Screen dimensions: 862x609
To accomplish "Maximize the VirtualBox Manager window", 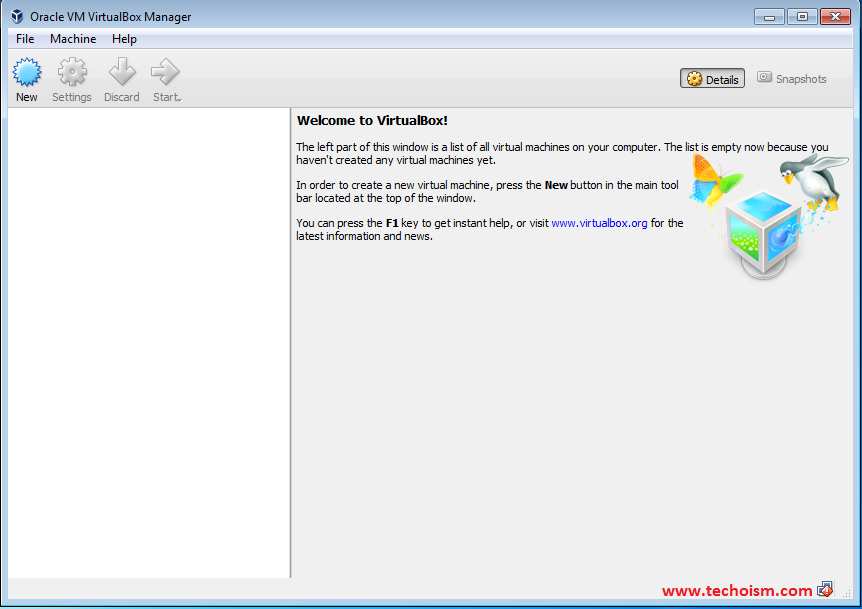I will tap(802, 17).
